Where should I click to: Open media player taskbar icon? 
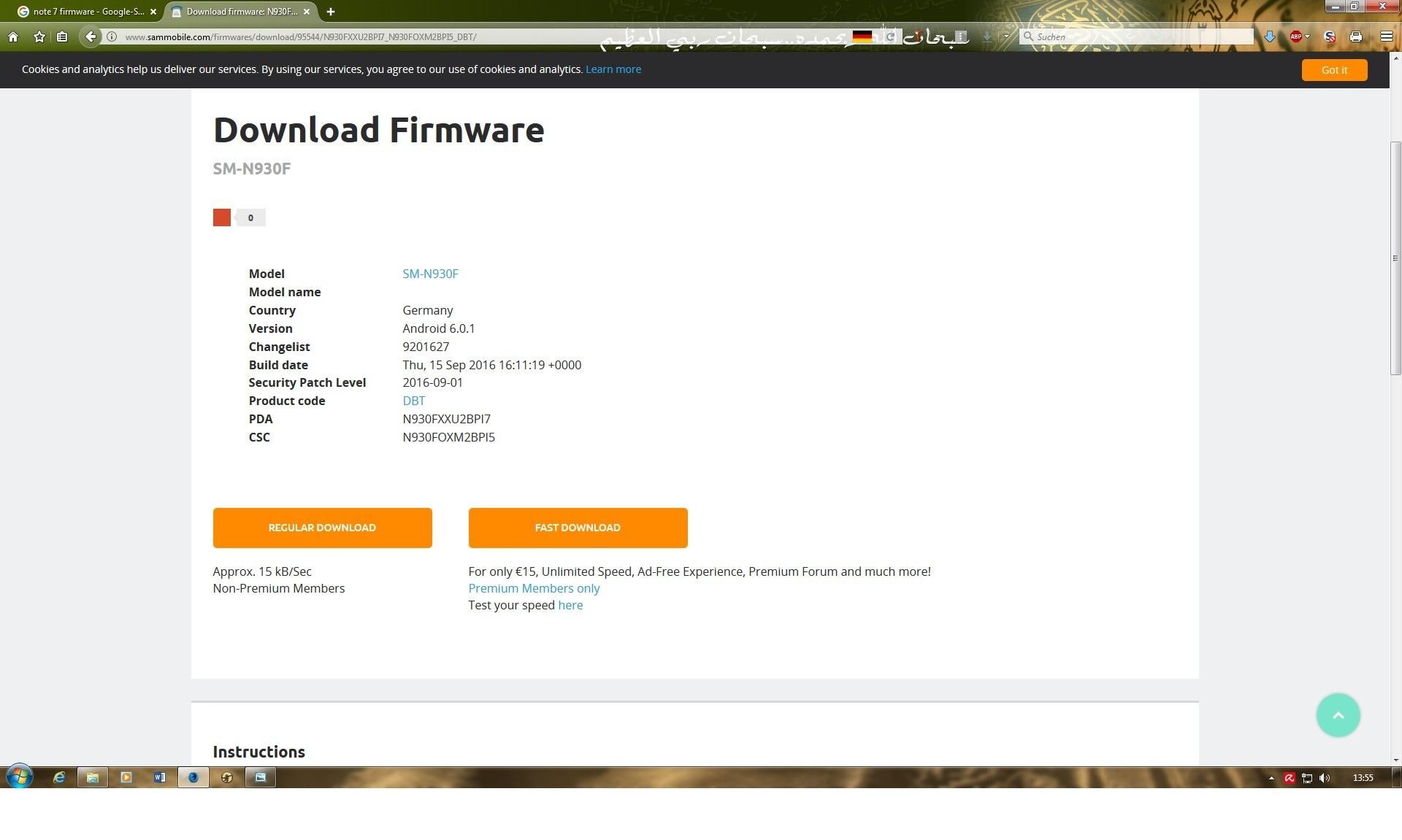pos(126,777)
